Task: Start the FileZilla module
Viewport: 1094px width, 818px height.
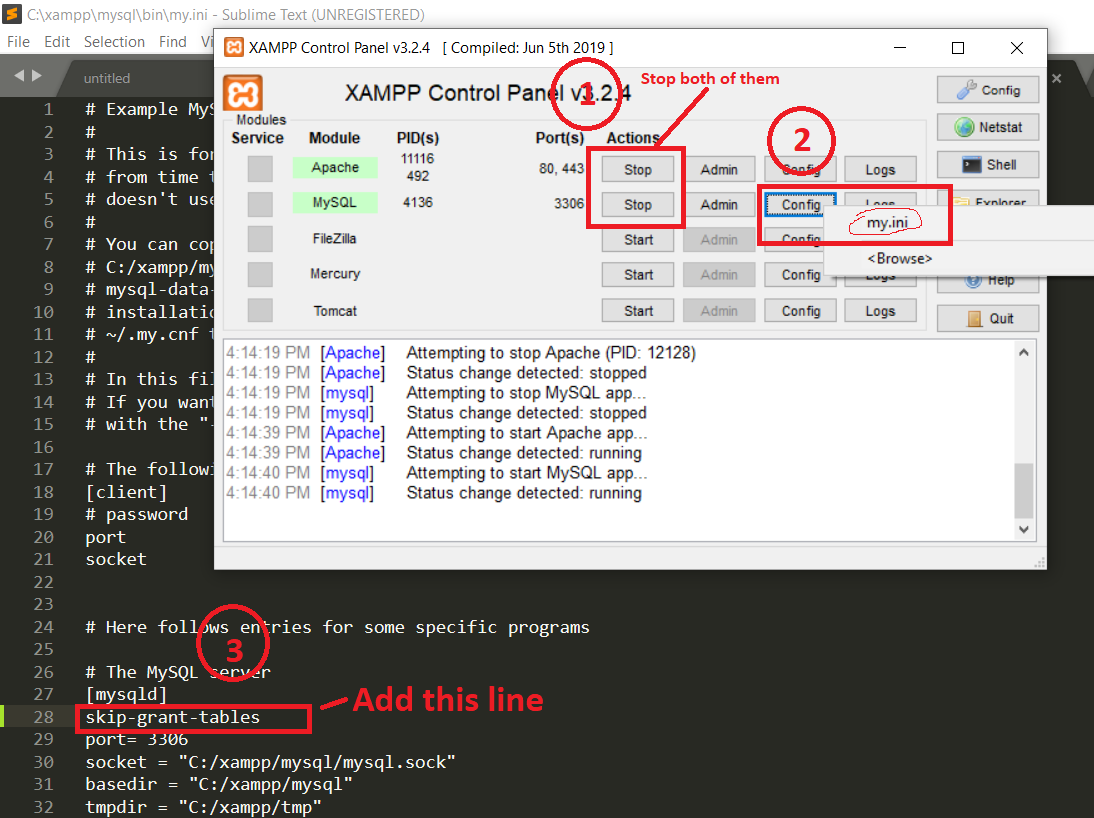Action: pos(638,239)
